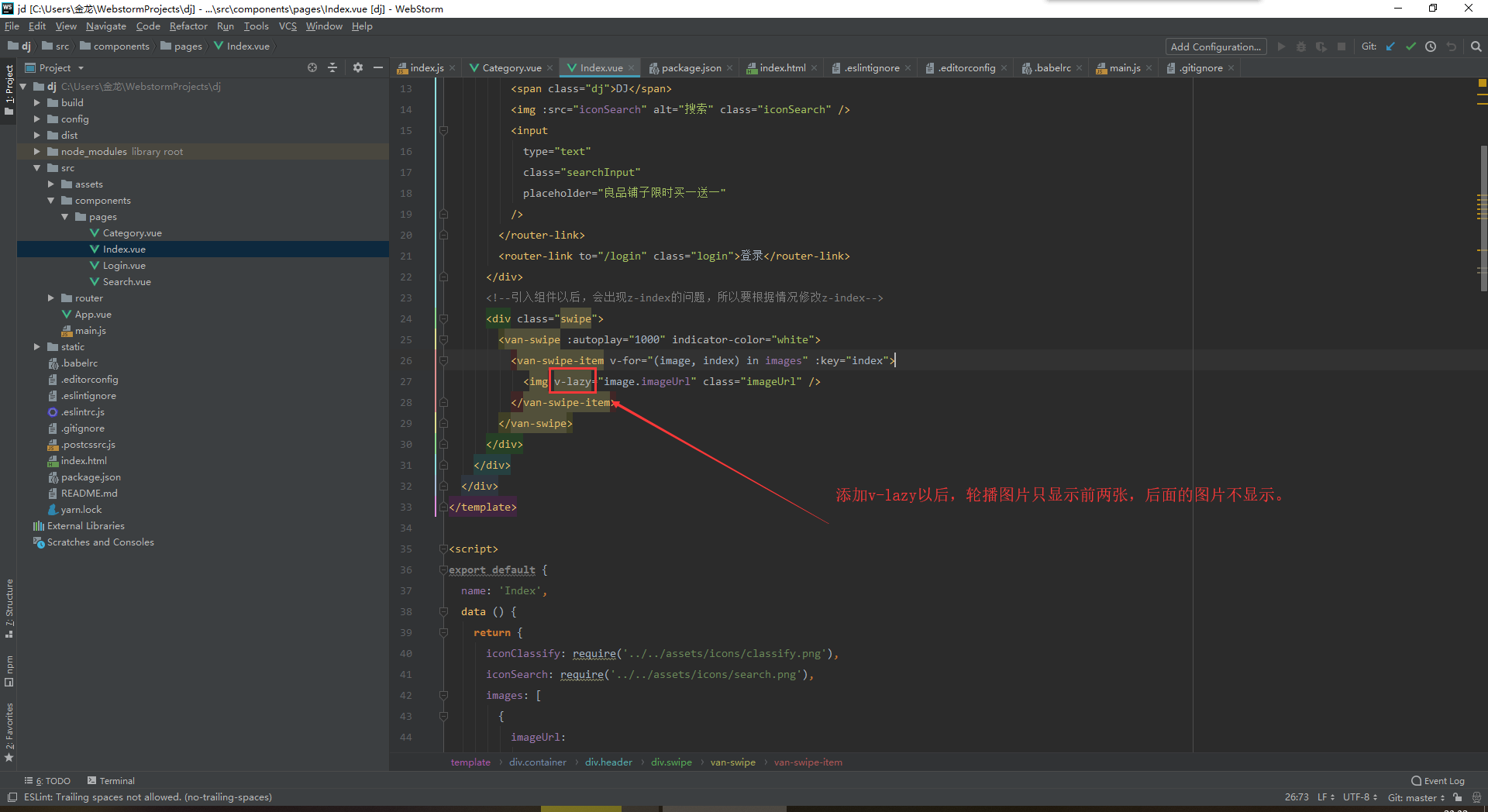Click the collapse all icon in Project panel
Image resolution: width=1488 pixels, height=812 pixels.
pyautogui.click(x=332, y=67)
